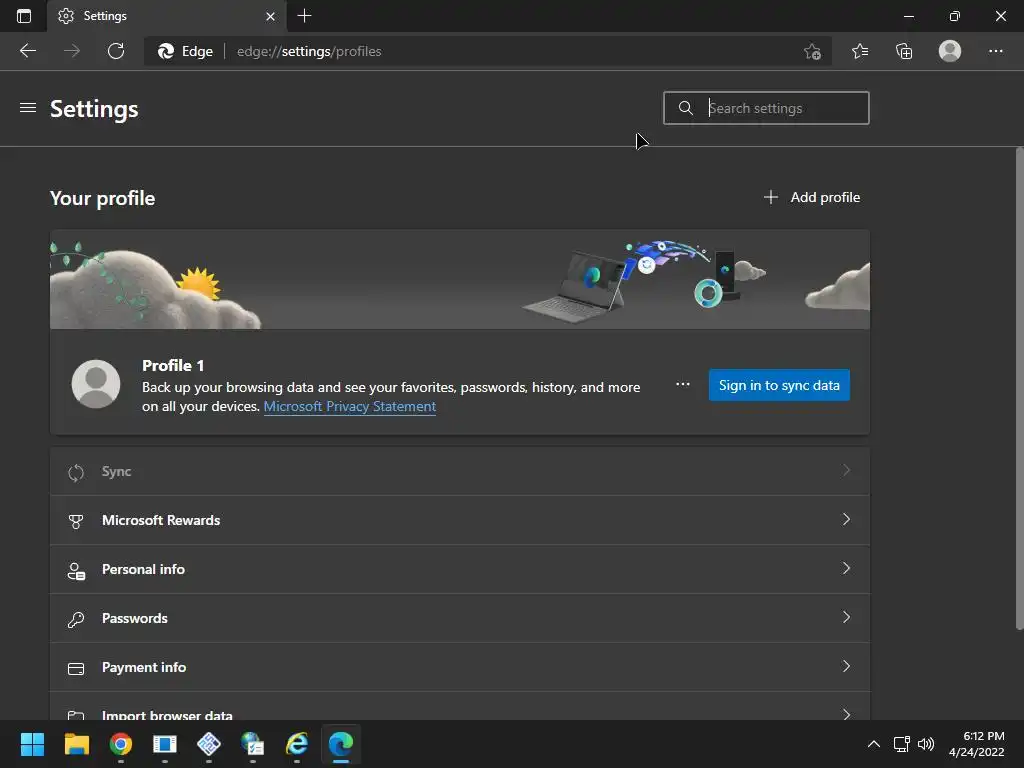The height and width of the screenshot is (768, 1024).
Task: Add this page to favorites star icon
Action: click(812, 51)
